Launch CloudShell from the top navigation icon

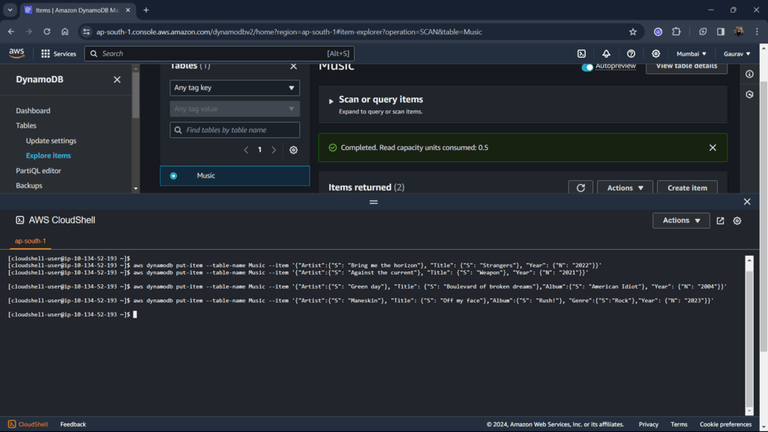pos(581,54)
